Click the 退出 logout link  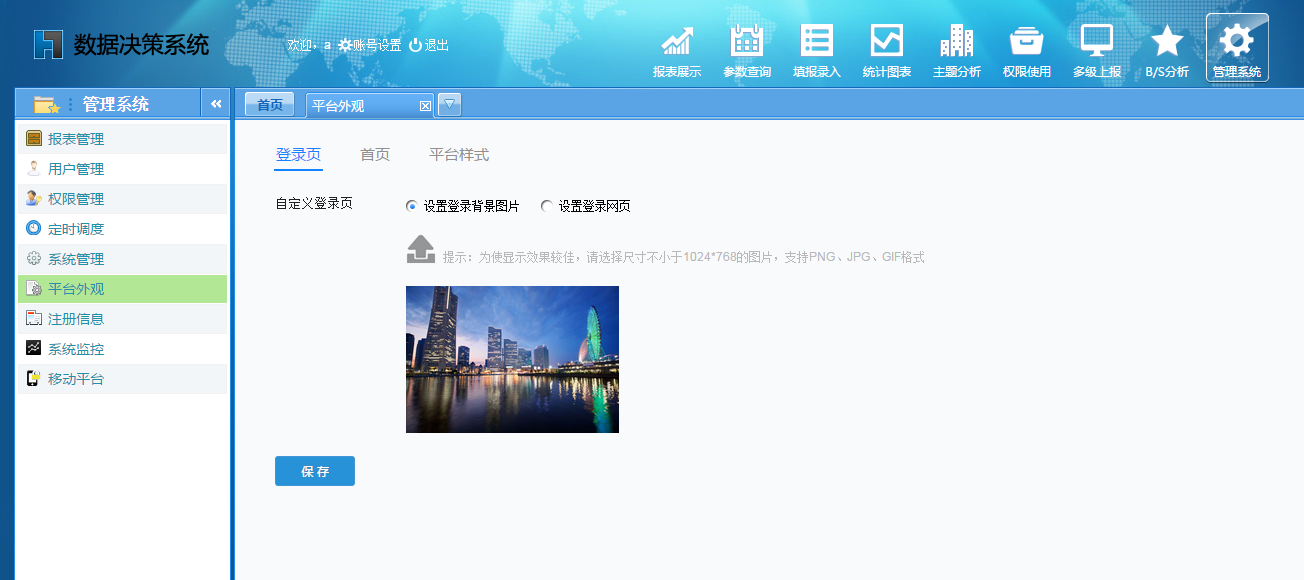(x=437, y=45)
